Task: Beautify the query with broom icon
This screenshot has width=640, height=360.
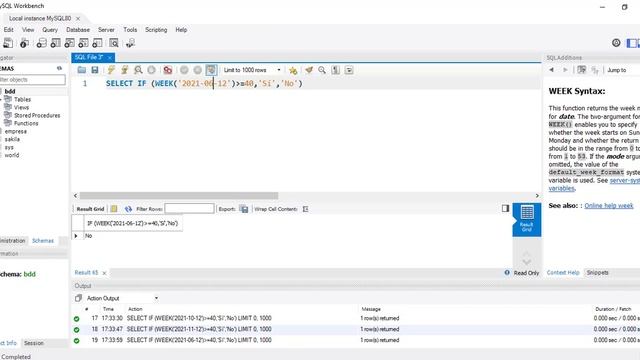Action: (x=309, y=70)
